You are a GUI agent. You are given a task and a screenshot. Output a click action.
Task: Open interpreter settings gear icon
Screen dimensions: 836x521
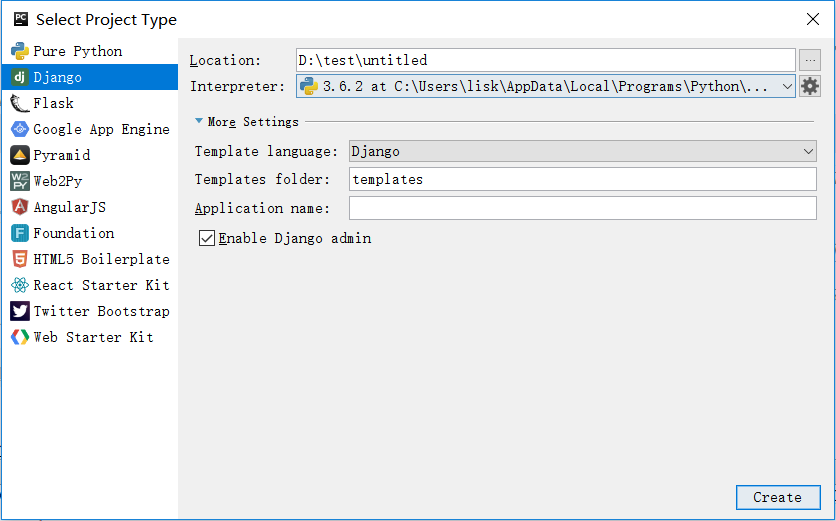tap(810, 86)
